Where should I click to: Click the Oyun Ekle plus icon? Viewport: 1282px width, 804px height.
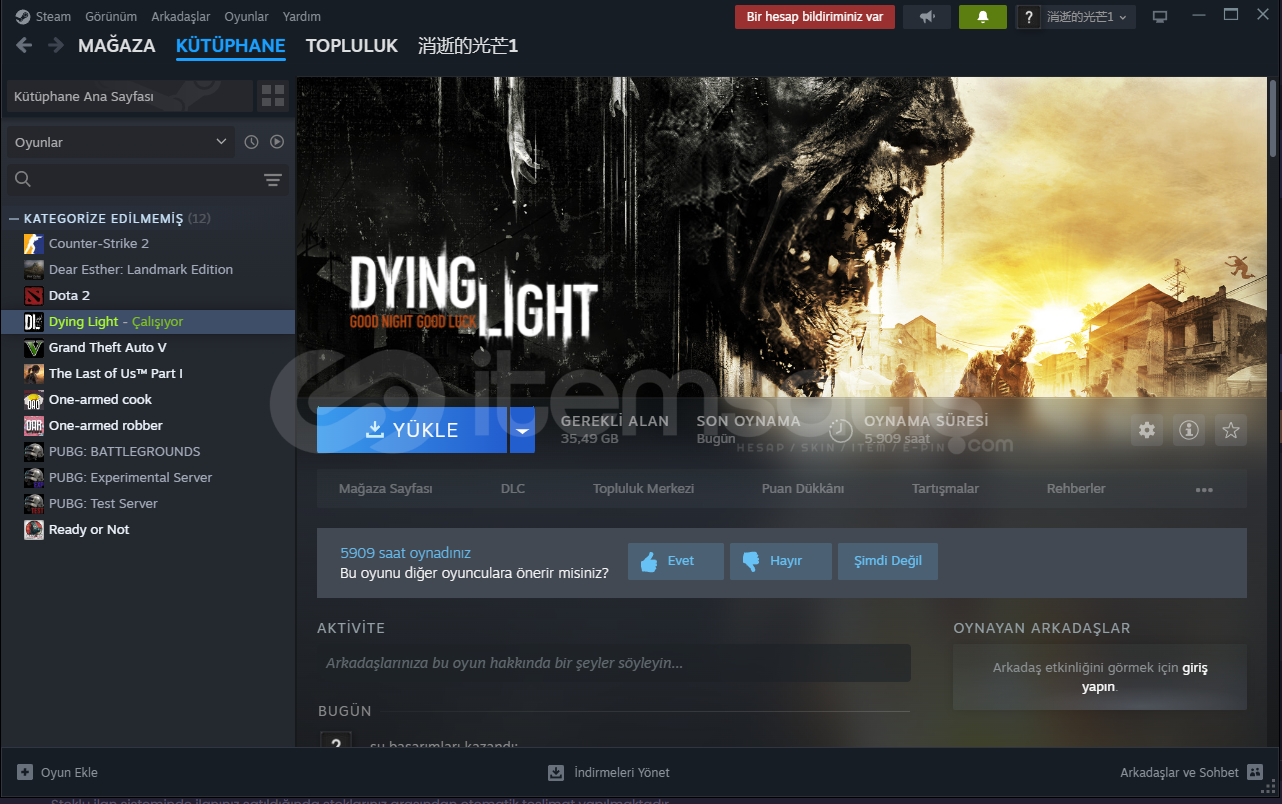click(25, 772)
